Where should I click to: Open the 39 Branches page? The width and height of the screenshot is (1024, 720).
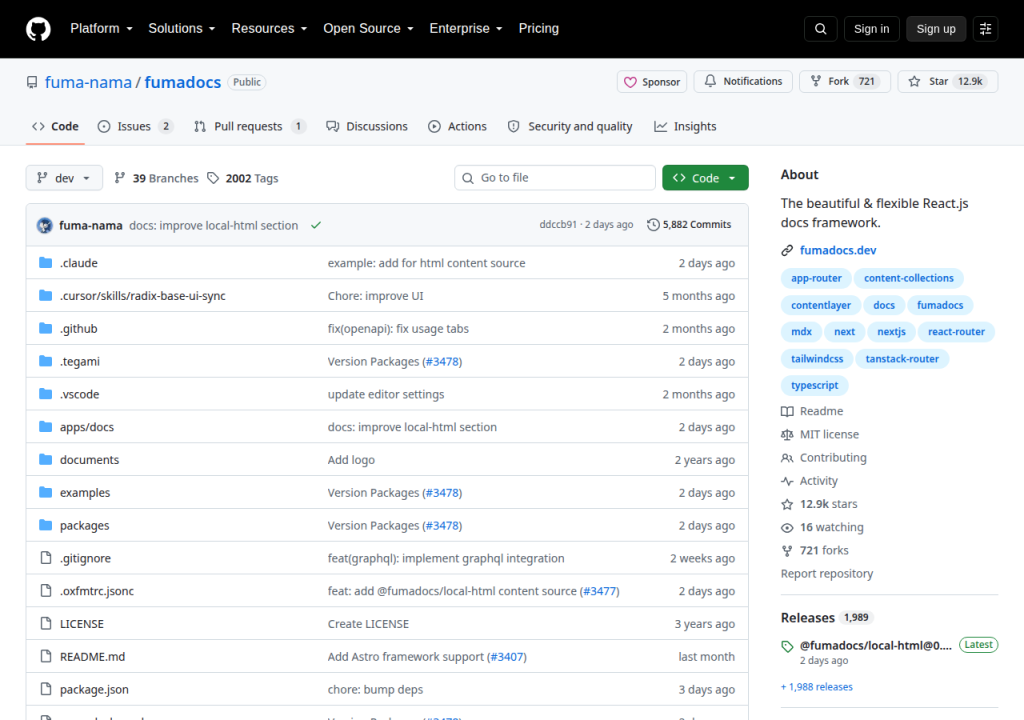click(x=156, y=178)
